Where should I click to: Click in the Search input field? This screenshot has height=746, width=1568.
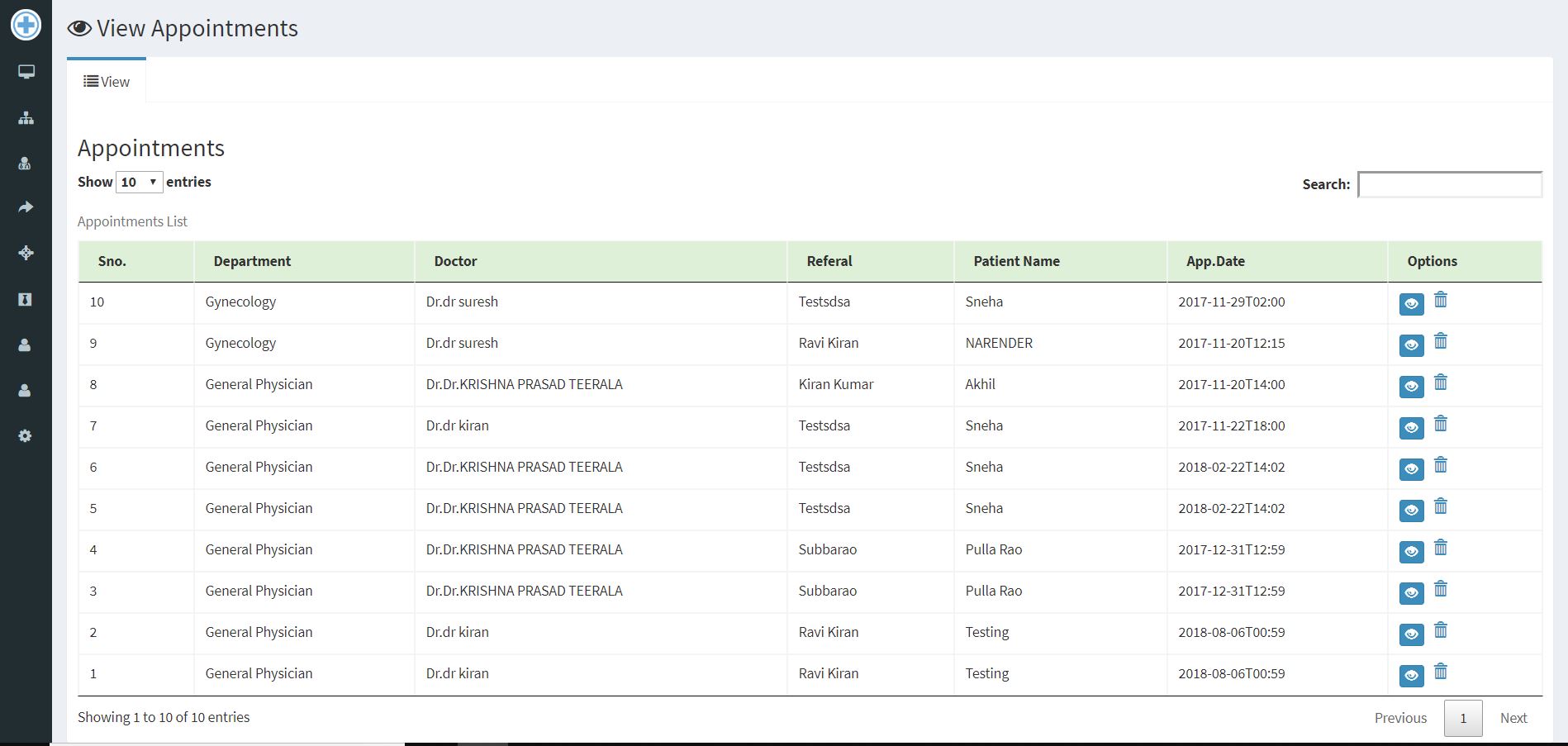point(1449,184)
